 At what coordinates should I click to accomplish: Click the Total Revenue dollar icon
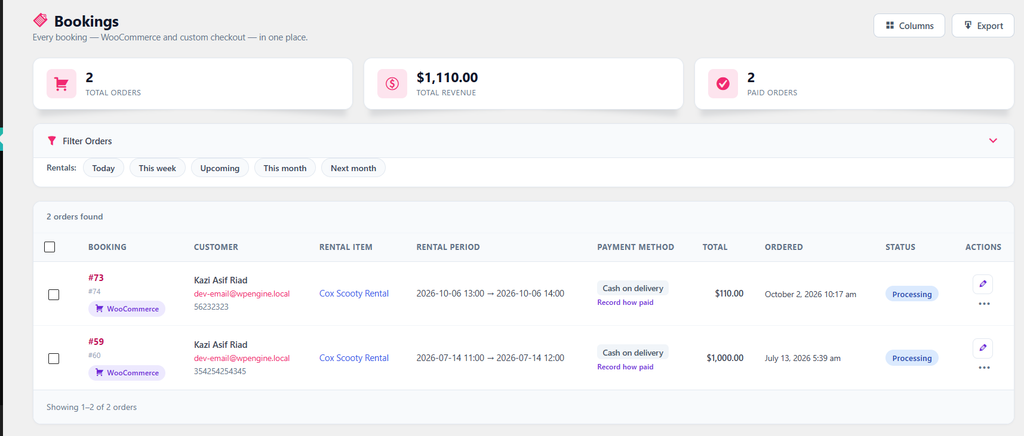(x=392, y=84)
